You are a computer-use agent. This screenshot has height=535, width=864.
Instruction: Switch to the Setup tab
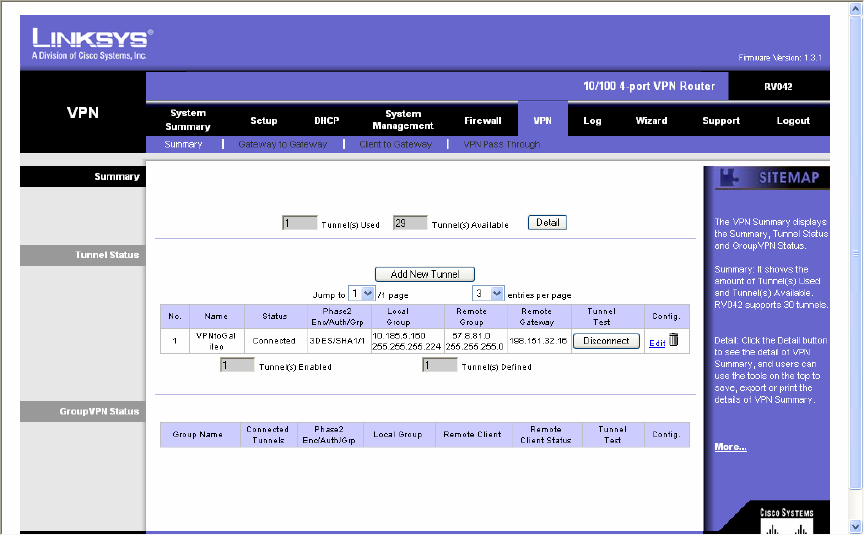(x=264, y=120)
